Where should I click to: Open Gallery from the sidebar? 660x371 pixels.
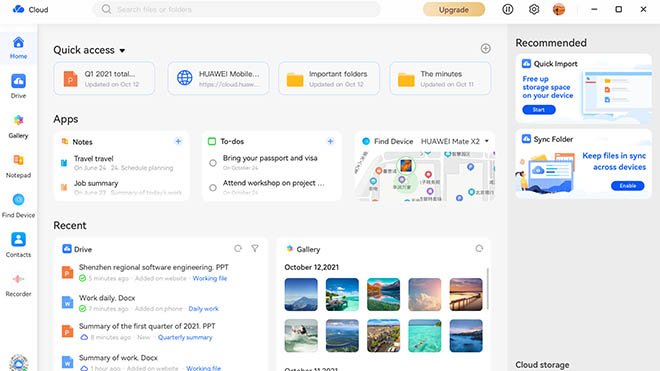point(19,126)
